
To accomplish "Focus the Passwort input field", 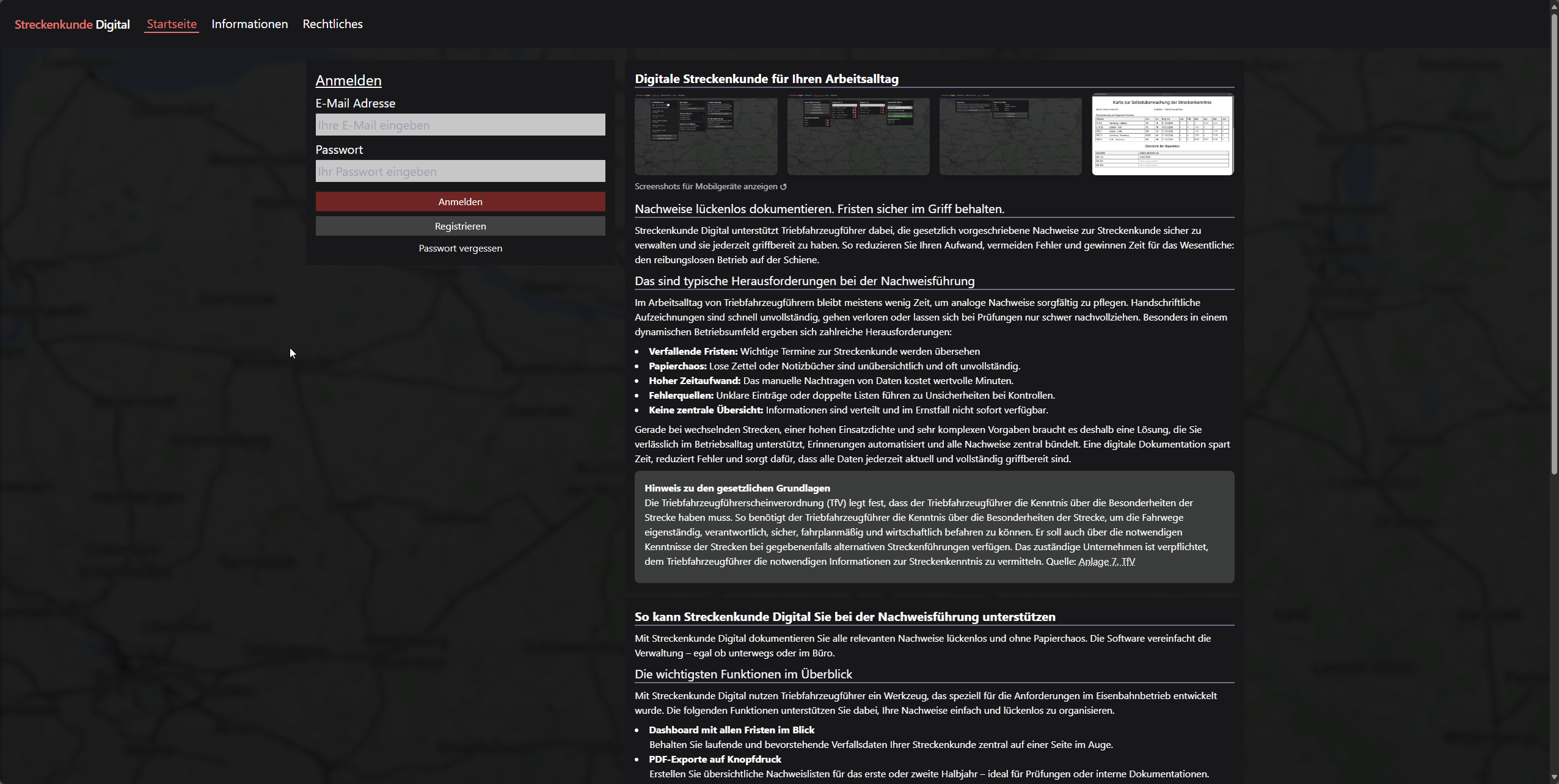I will 460,171.
